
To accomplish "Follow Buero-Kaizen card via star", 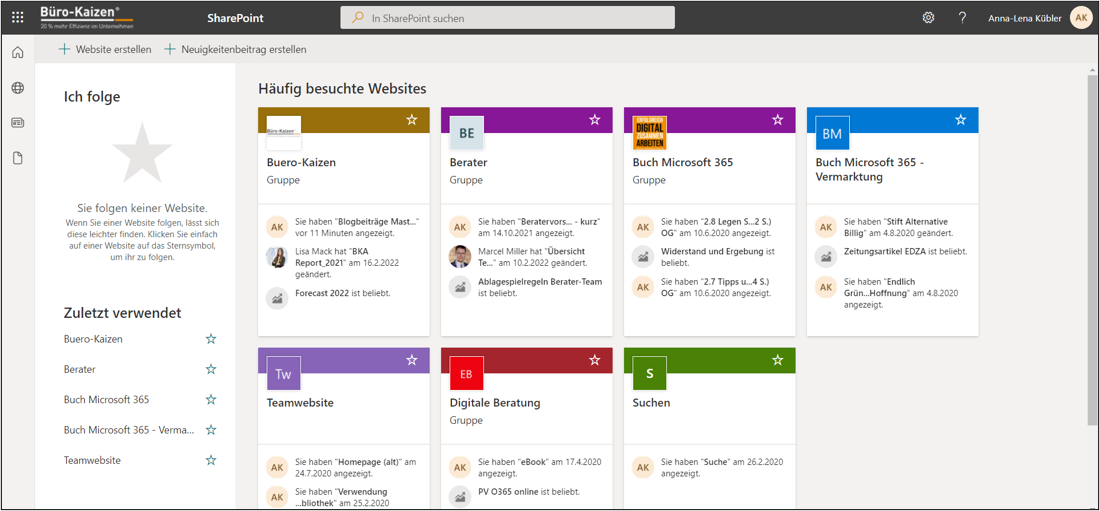I will click(x=412, y=120).
